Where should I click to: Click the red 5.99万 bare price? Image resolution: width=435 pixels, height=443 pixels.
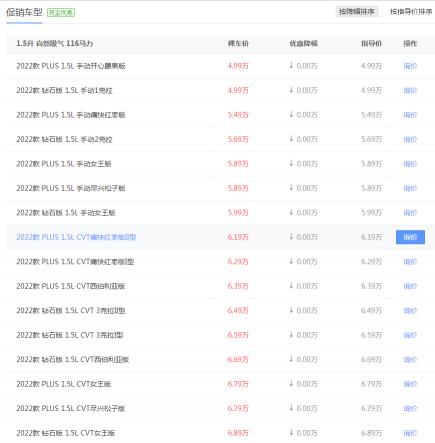click(x=238, y=213)
